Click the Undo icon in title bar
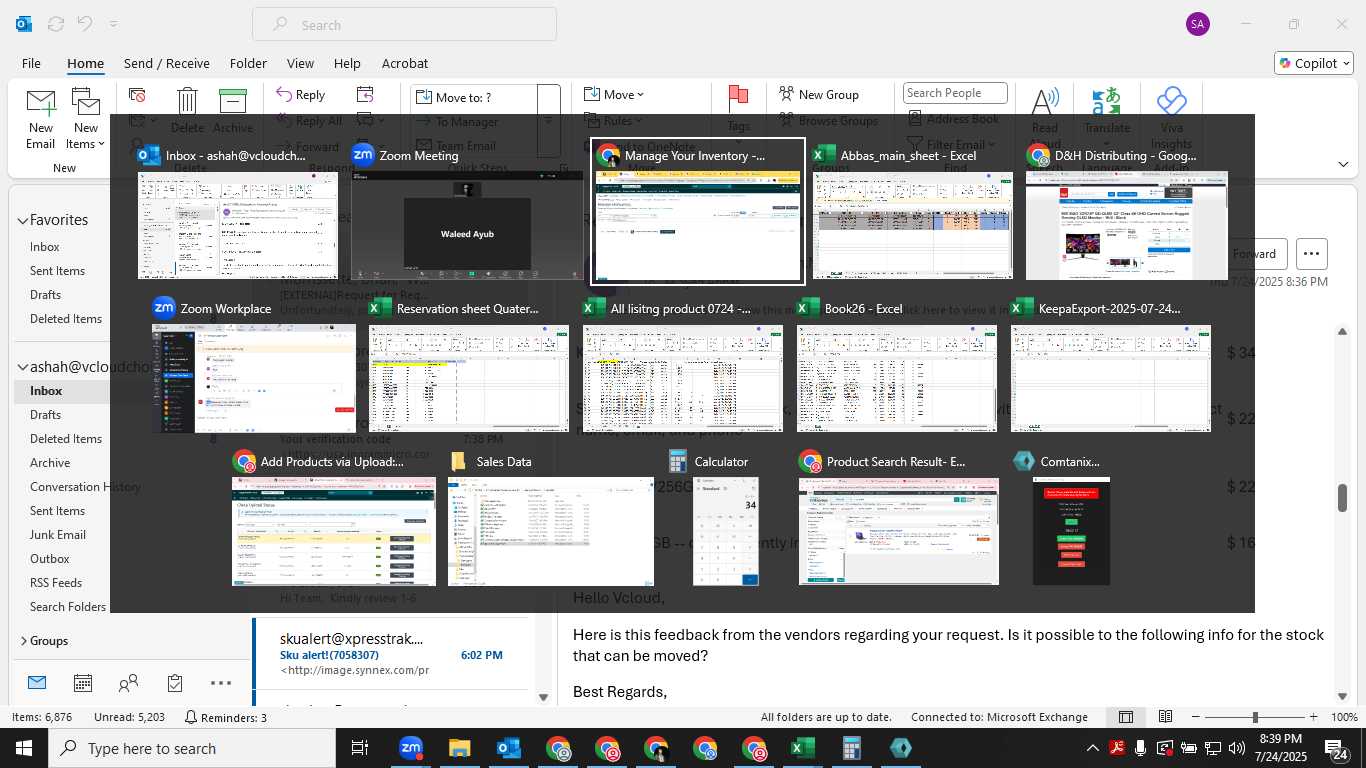This screenshot has height=768, width=1366. click(x=85, y=24)
